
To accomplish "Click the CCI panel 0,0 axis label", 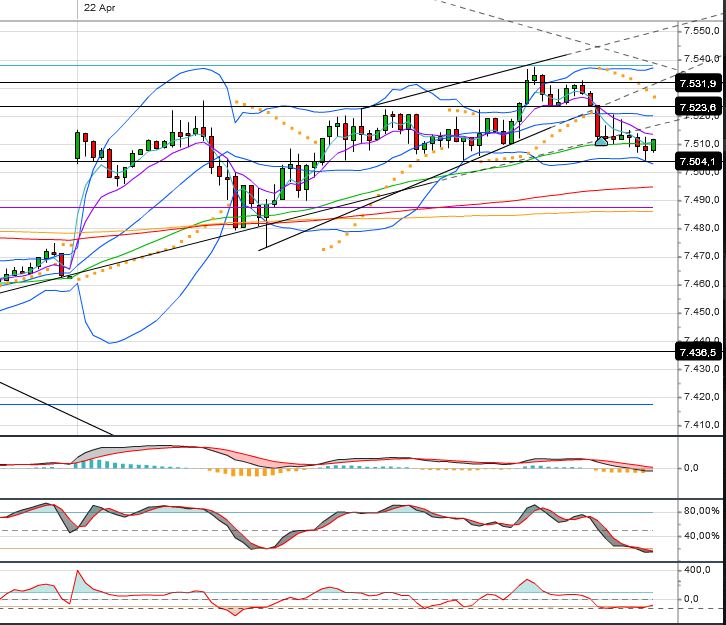I will [691, 599].
